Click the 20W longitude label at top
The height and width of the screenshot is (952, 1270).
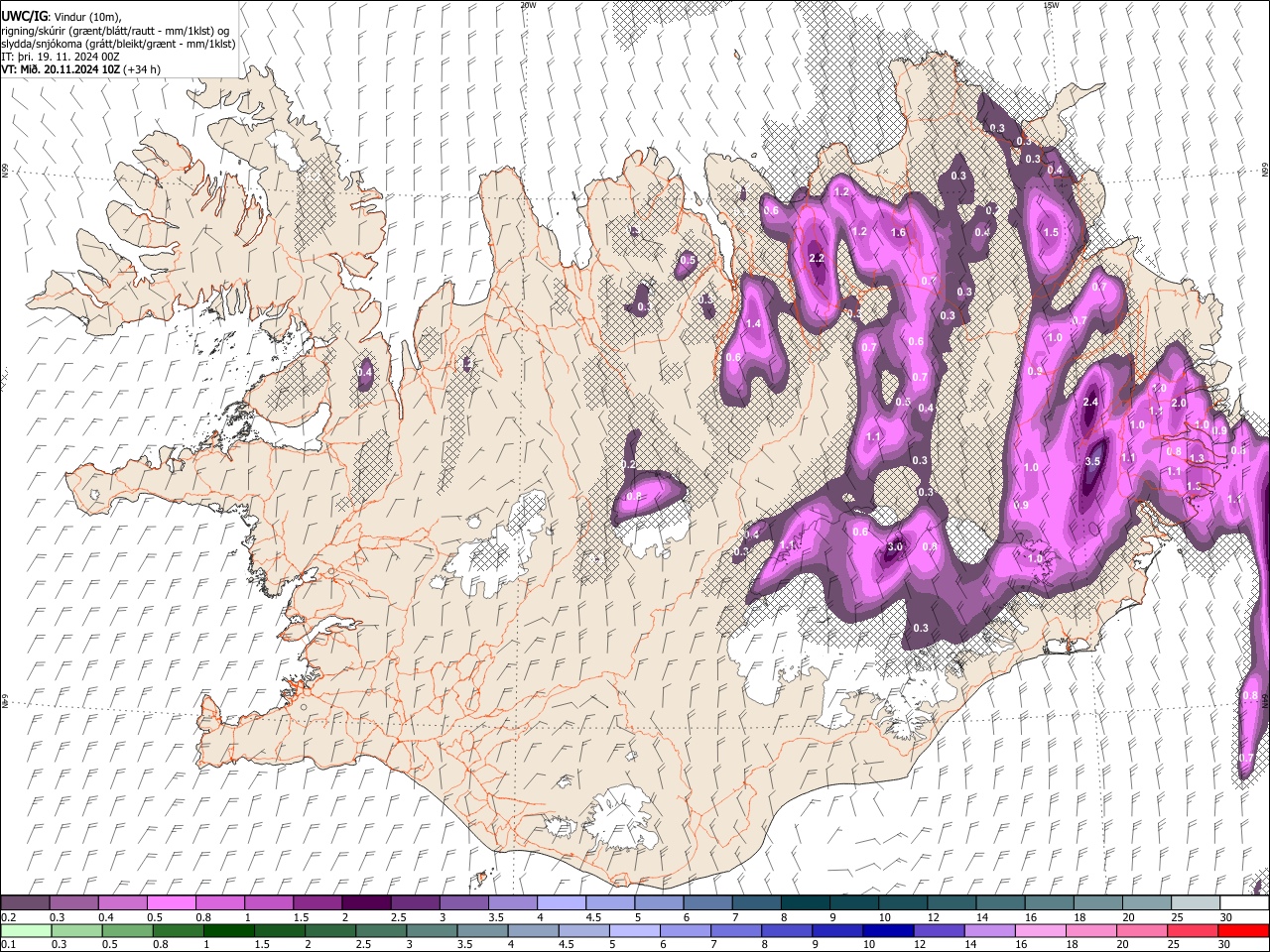pyautogui.click(x=528, y=5)
